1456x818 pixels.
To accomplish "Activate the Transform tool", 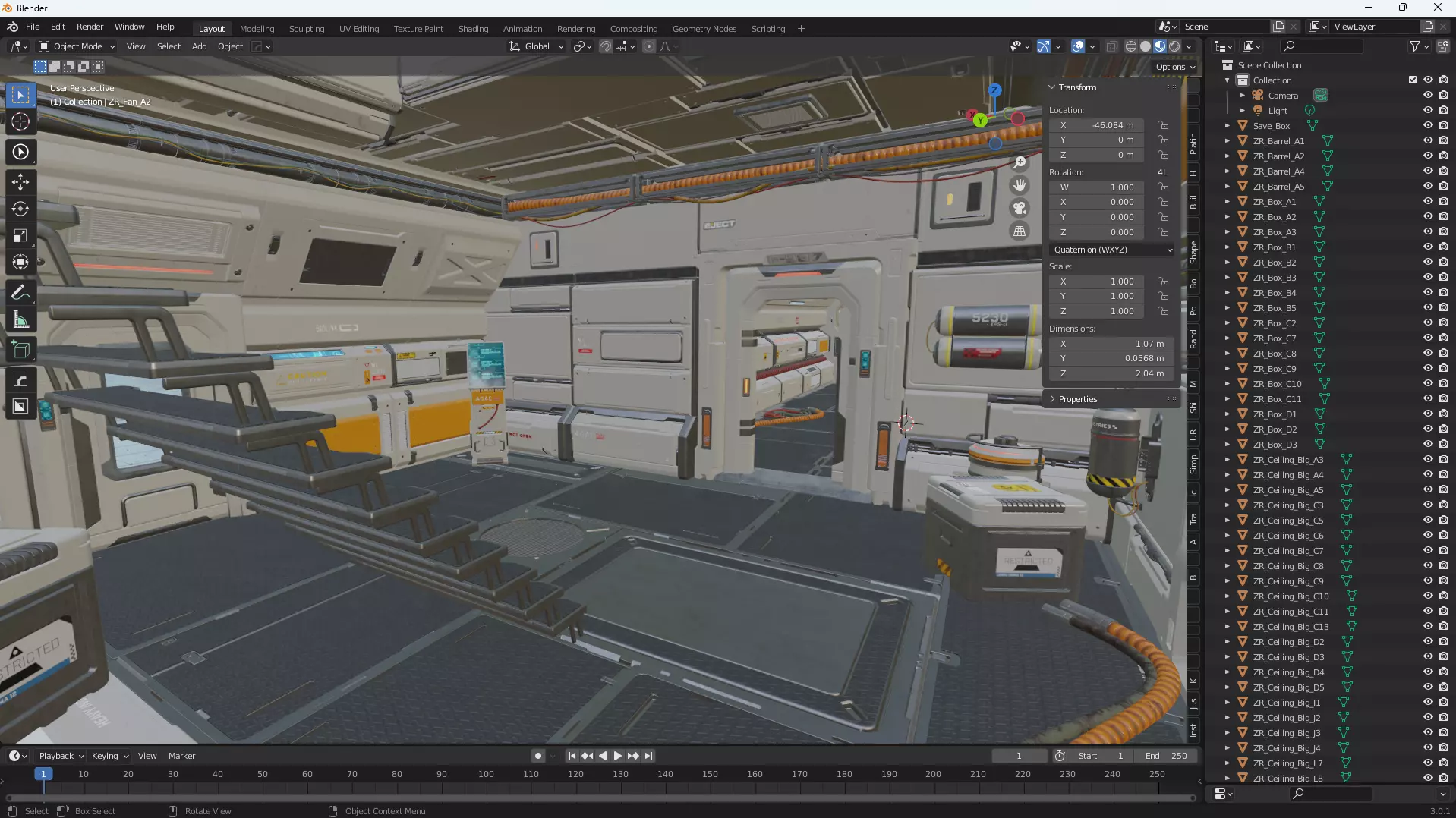I will pos(20,262).
